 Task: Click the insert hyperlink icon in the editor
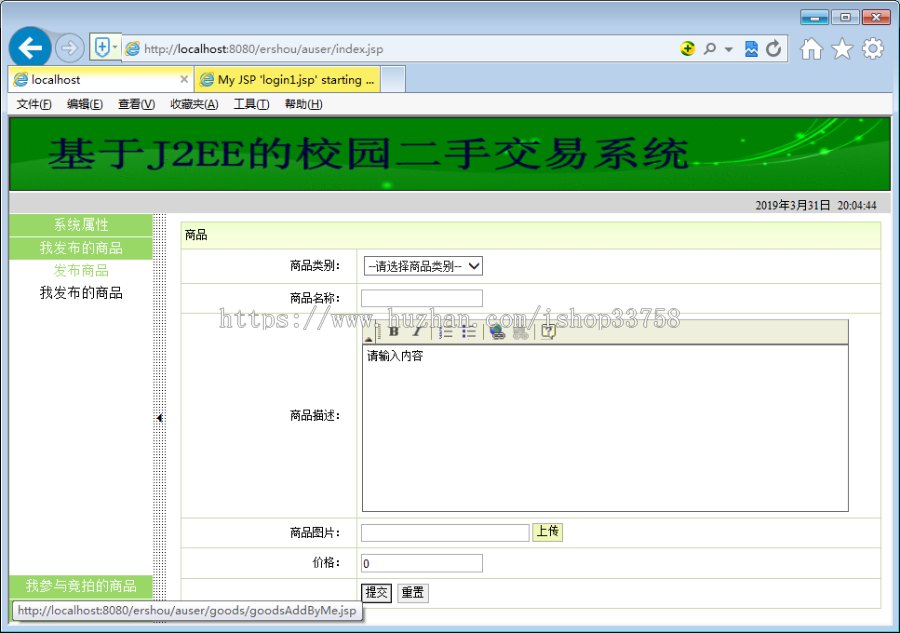(496, 333)
